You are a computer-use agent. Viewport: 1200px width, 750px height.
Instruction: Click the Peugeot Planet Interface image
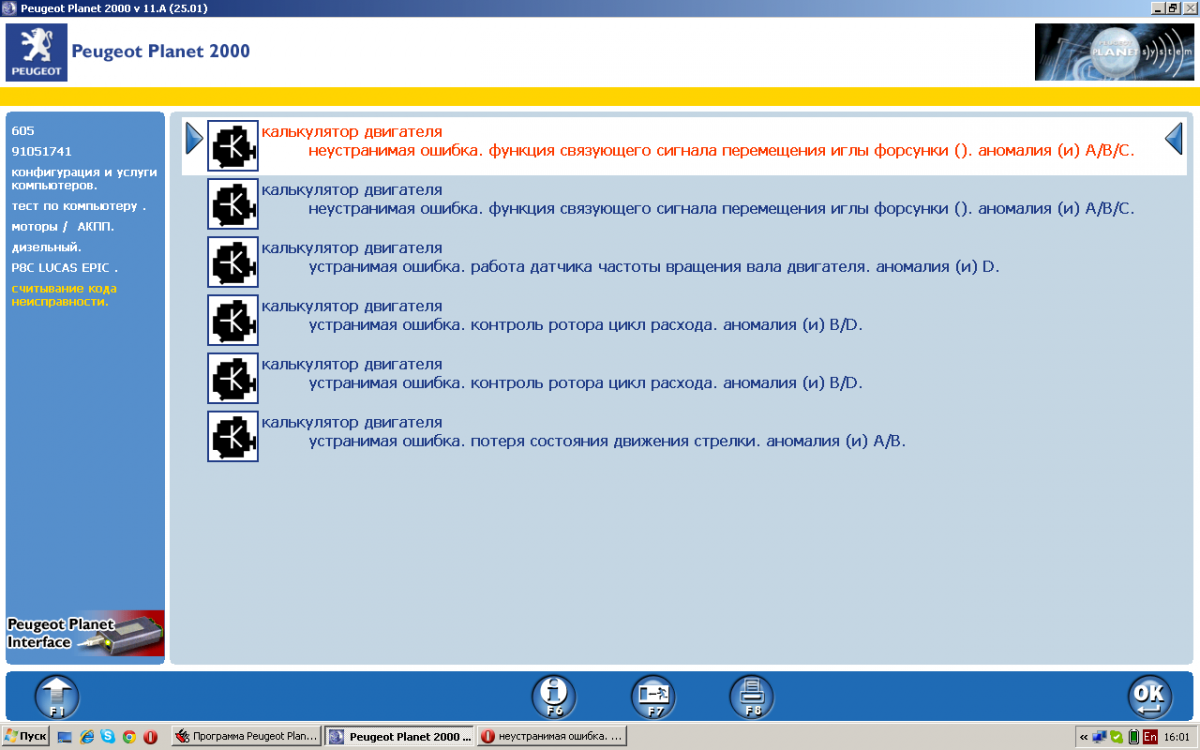tap(85, 633)
